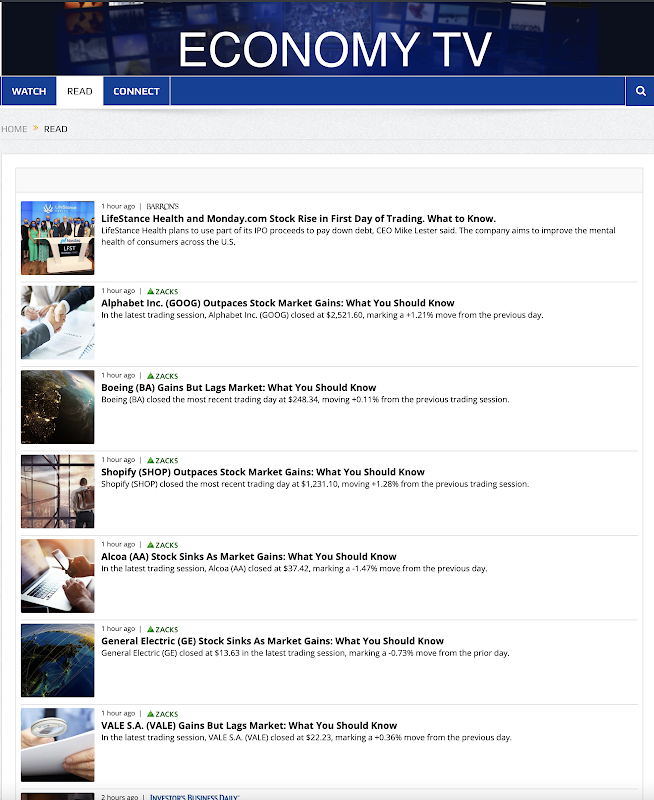Go to HOME breadcrumb link
The width and height of the screenshot is (654, 800).
pos(14,129)
